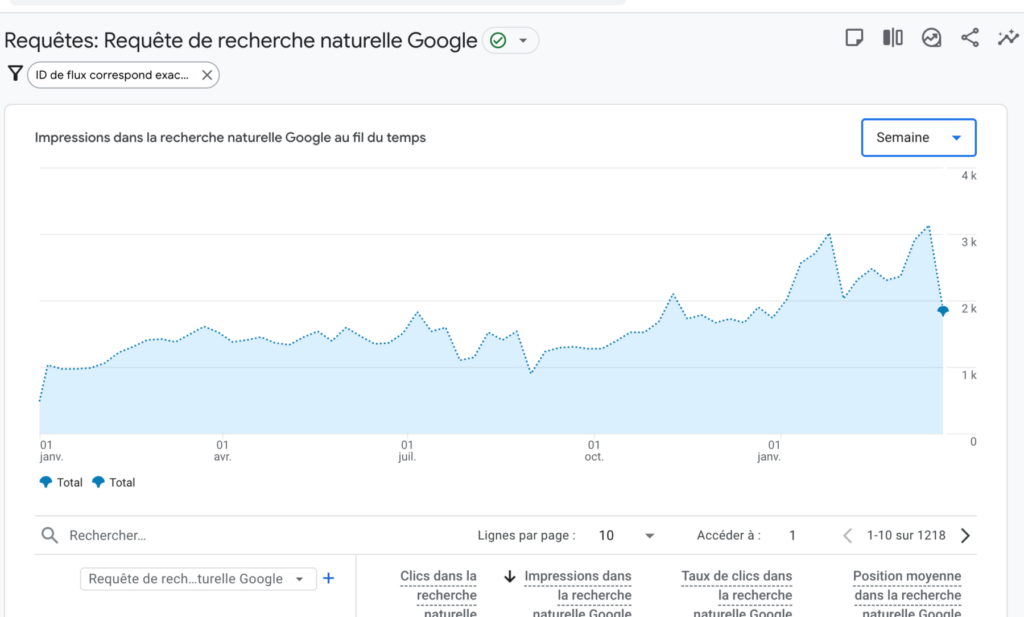The image size is (1024, 617).
Task: Click the share report icon
Action: coord(968,37)
